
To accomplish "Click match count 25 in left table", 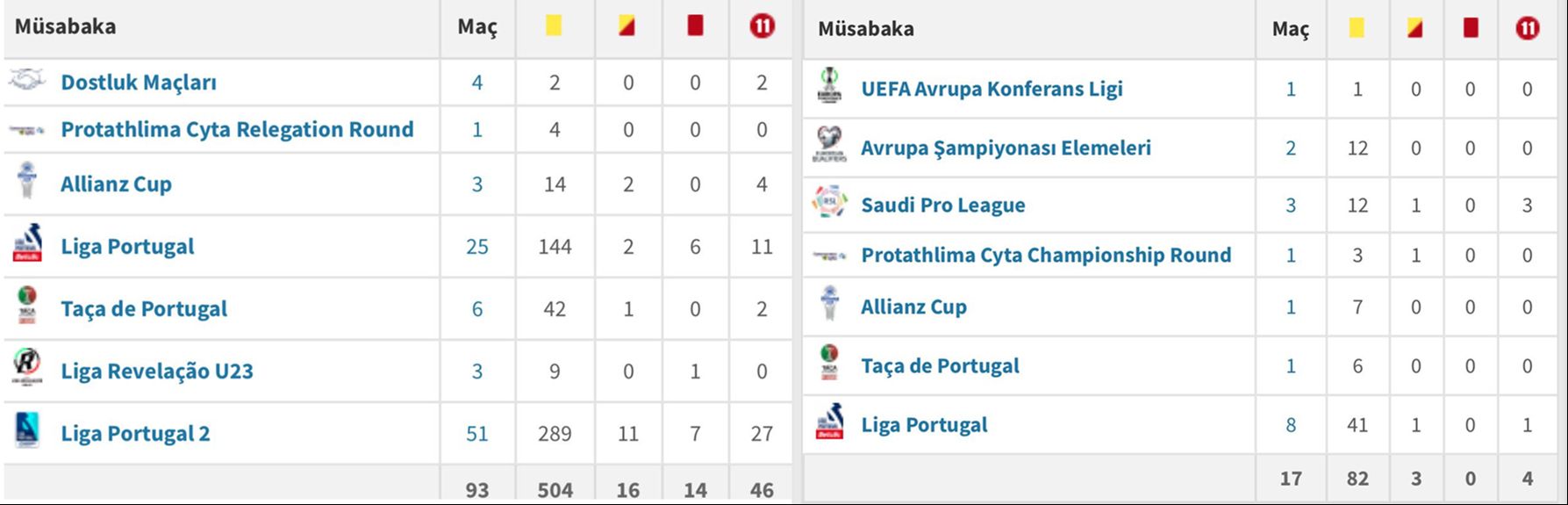I will pos(476,247).
